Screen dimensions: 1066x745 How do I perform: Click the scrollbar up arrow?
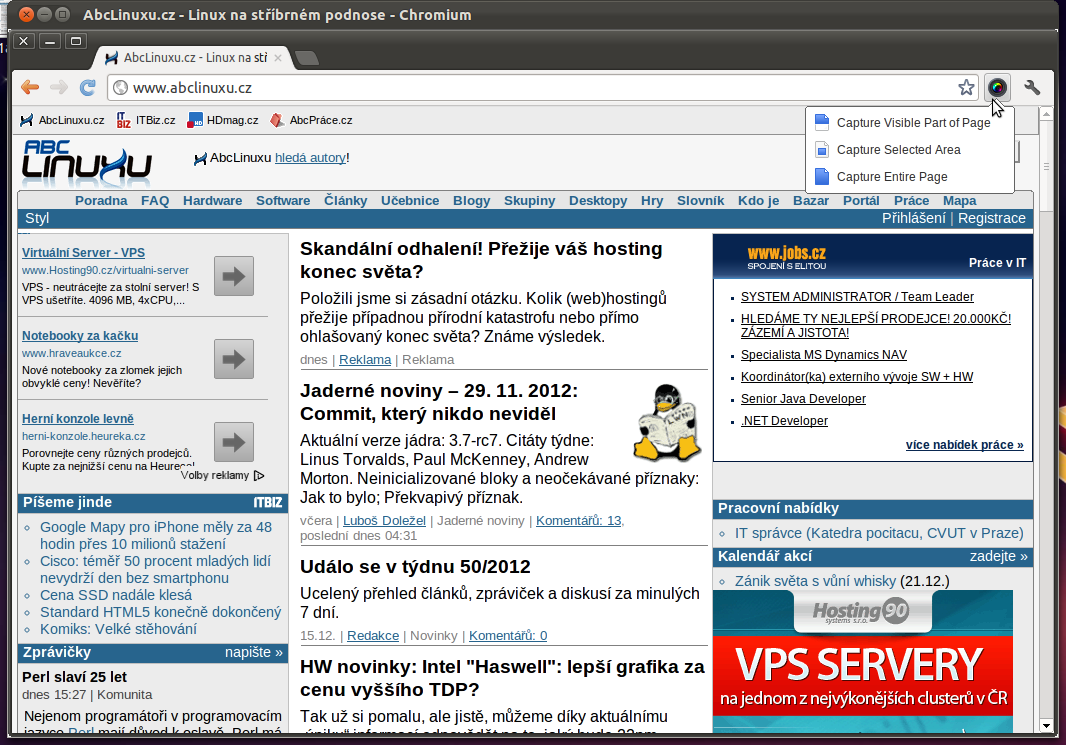pyautogui.click(x=1046, y=114)
